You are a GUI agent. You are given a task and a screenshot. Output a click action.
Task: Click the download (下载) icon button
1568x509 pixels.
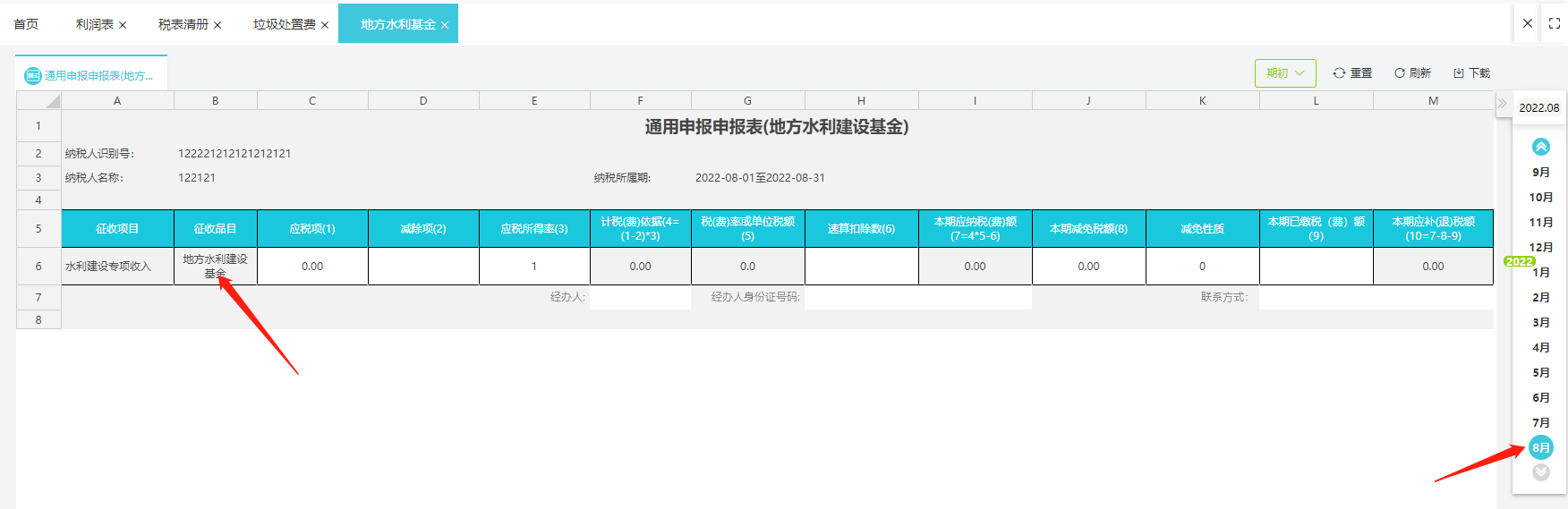(x=1470, y=73)
